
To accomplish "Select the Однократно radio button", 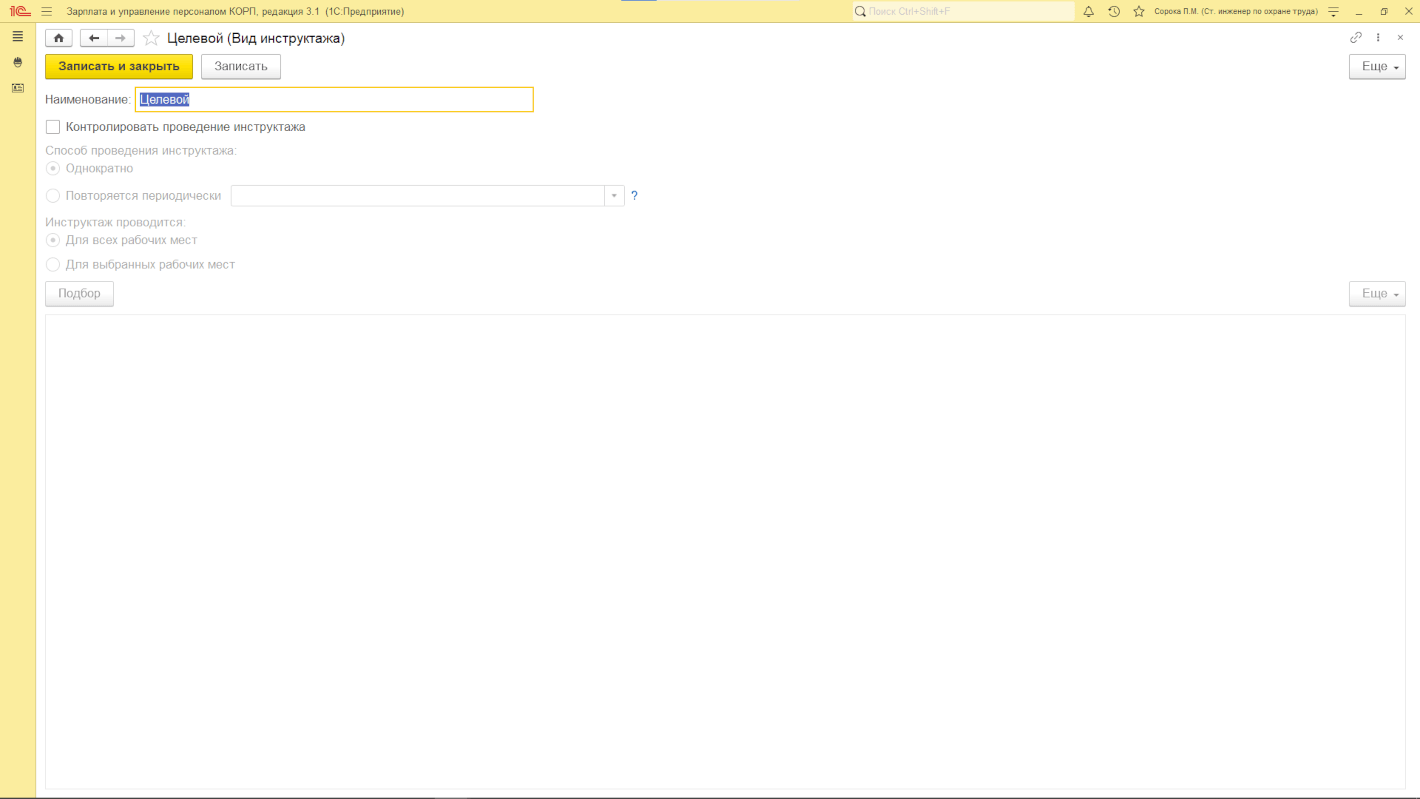I will (x=53, y=168).
